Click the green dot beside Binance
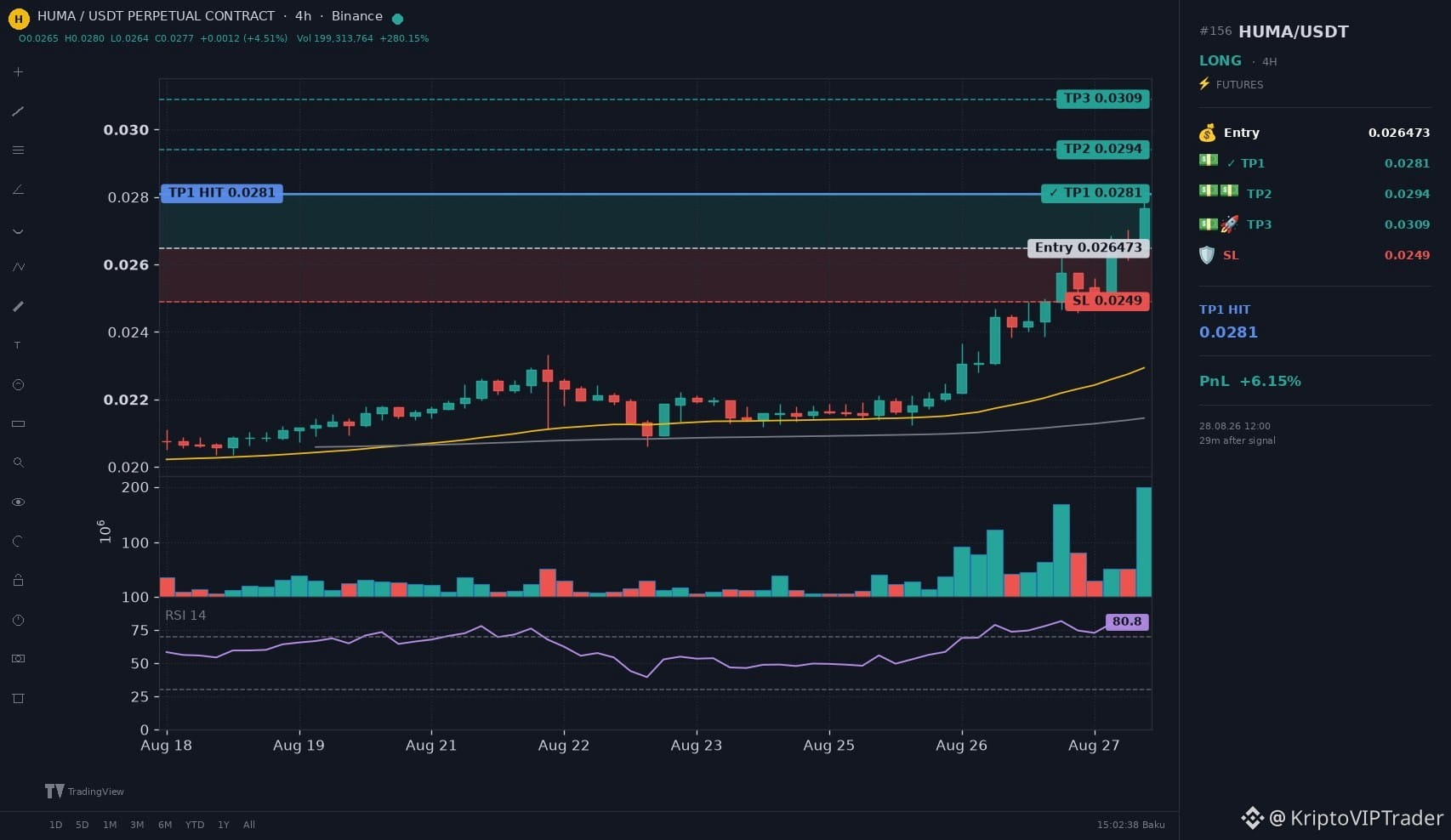This screenshot has width=1451, height=840. pos(397,18)
